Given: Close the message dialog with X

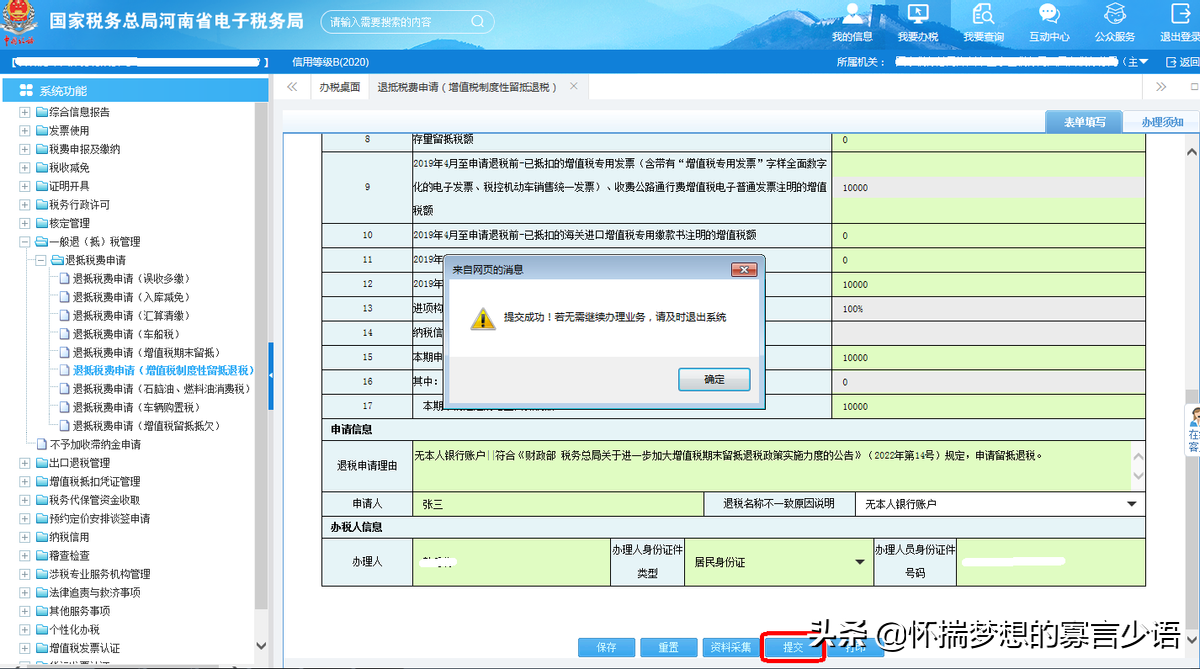Looking at the screenshot, I should 743,270.
